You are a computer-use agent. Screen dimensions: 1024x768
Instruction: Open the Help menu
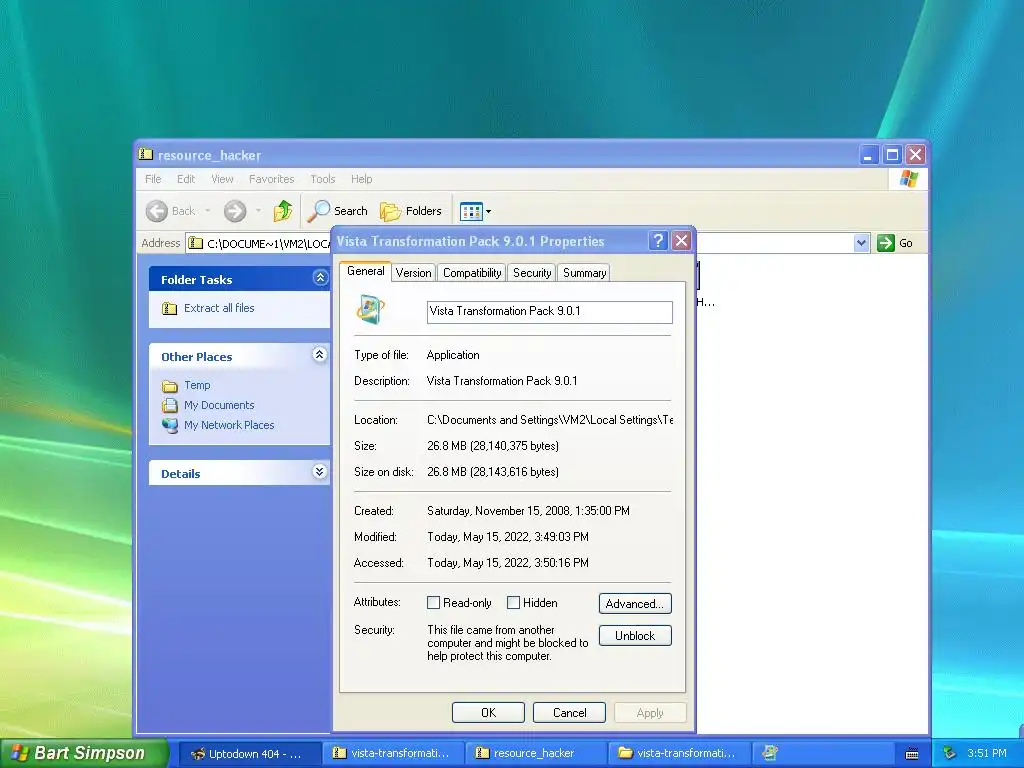click(x=361, y=179)
